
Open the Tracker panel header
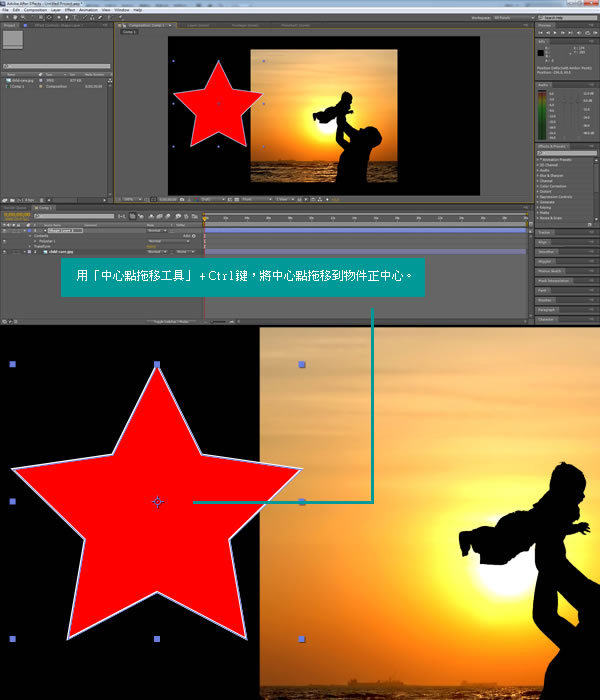pyautogui.click(x=544, y=233)
